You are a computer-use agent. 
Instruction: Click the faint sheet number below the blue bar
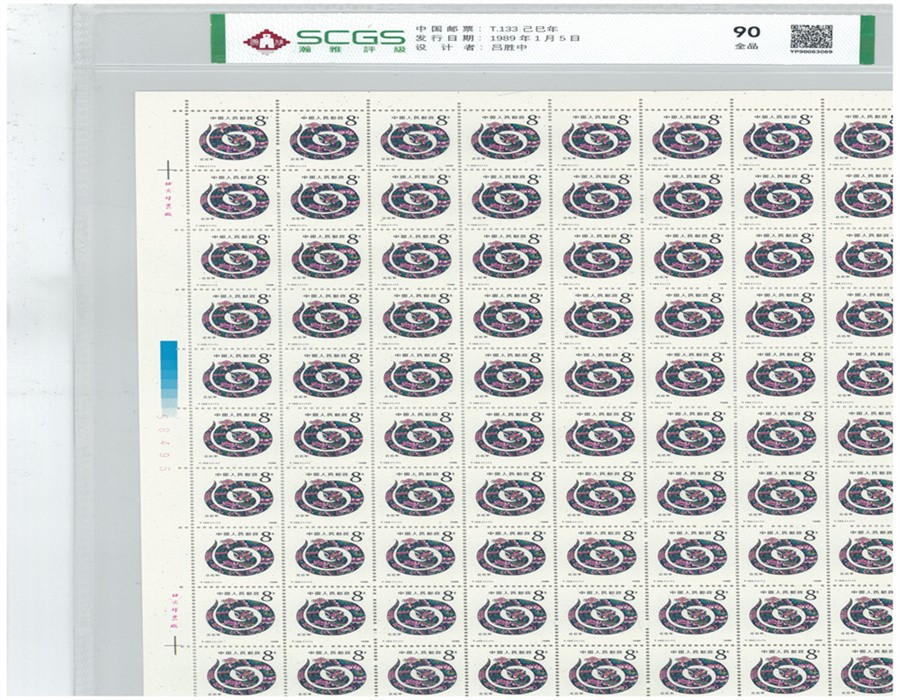click(169, 442)
